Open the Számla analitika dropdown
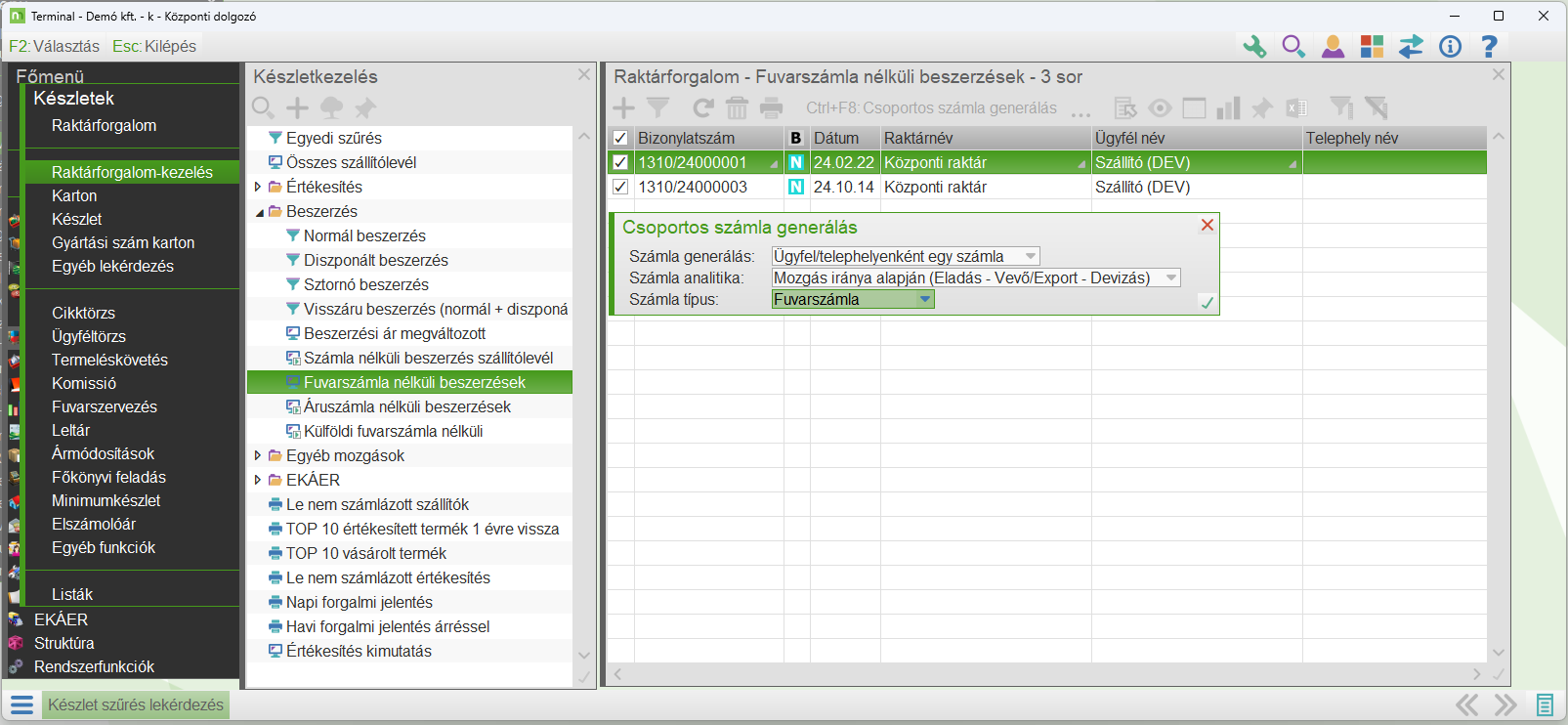 coord(1170,277)
